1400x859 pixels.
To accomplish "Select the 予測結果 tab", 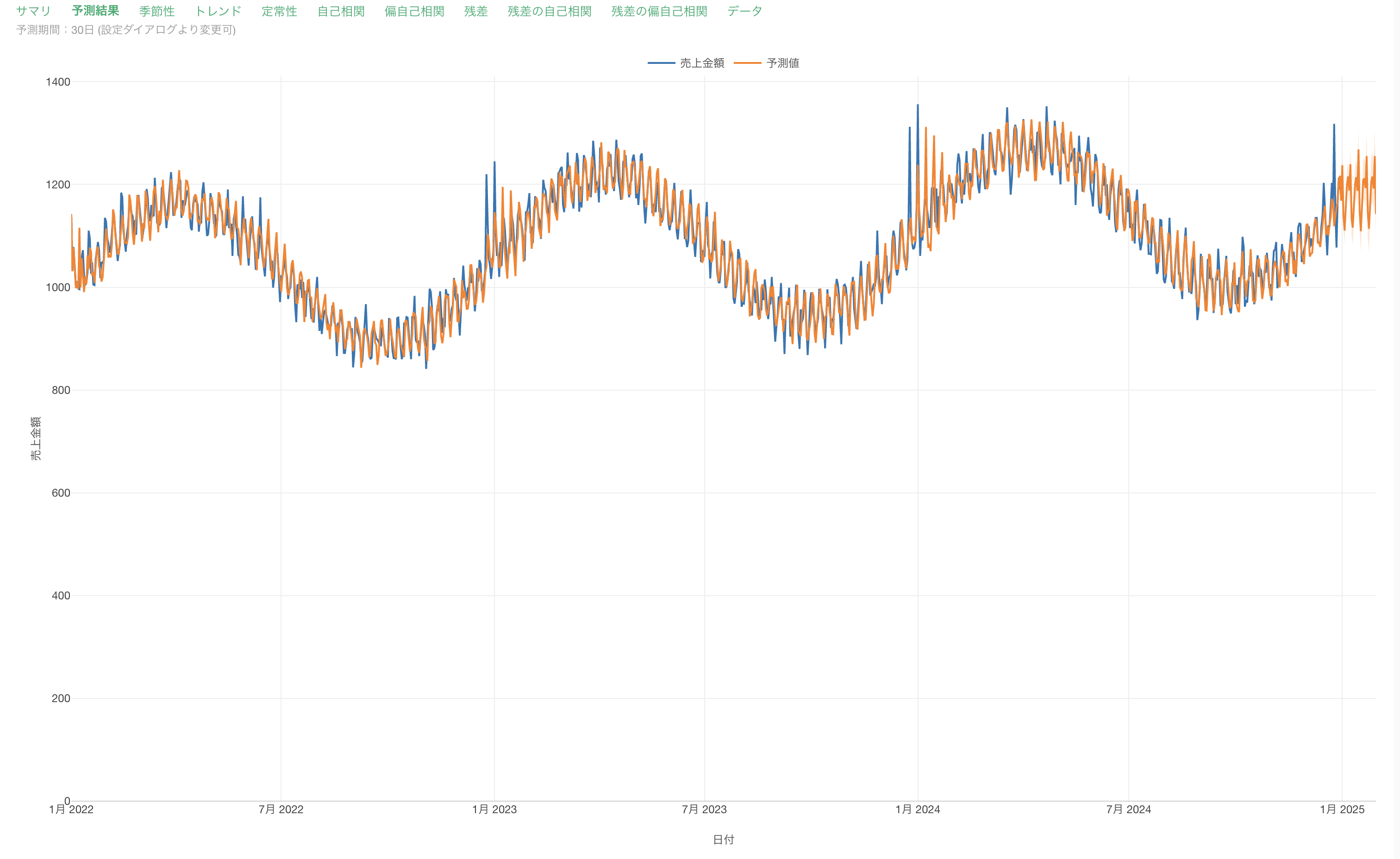I will click(95, 12).
